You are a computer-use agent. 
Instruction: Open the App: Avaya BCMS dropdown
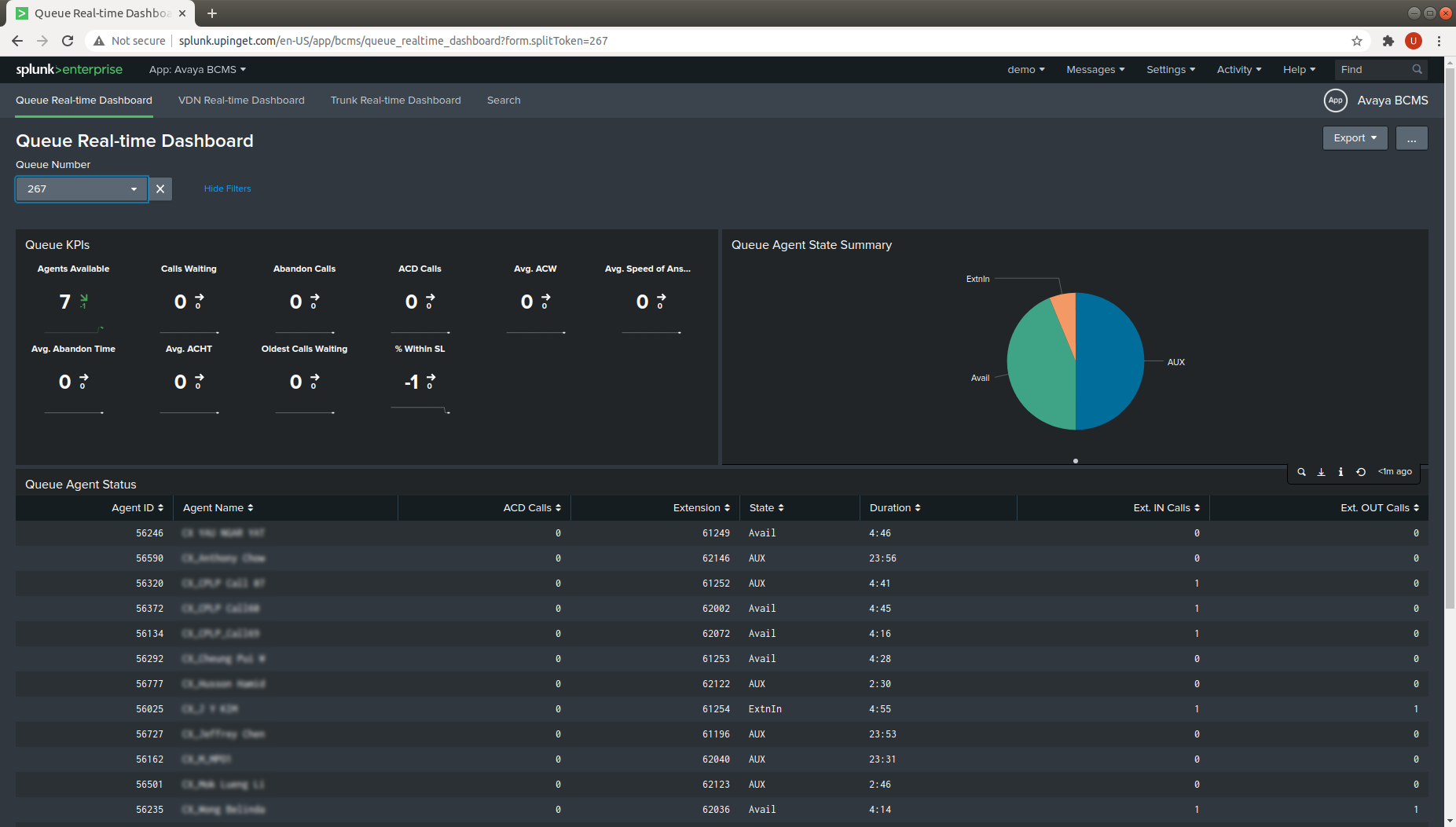click(197, 69)
